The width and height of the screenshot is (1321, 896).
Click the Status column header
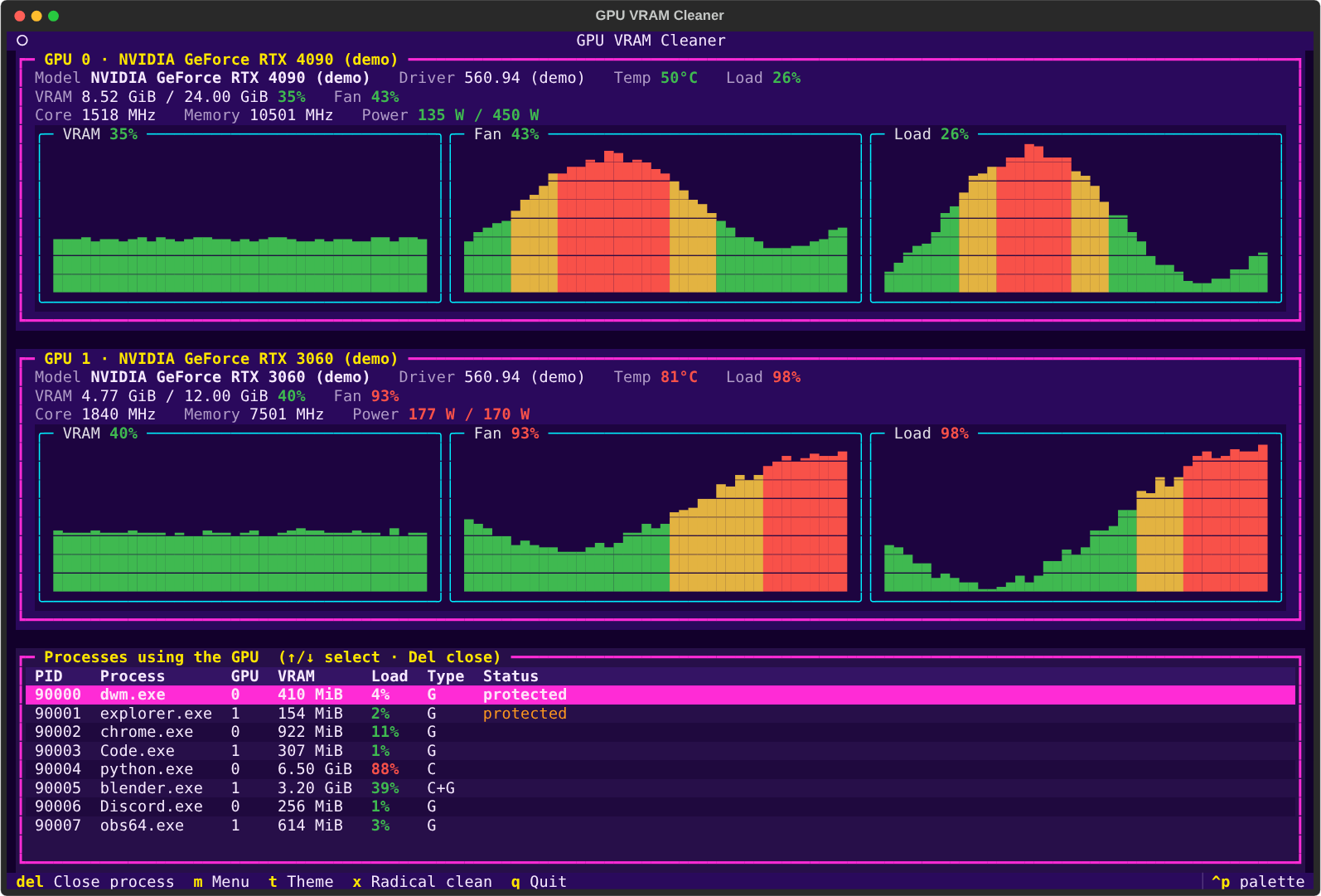pyautogui.click(x=510, y=676)
